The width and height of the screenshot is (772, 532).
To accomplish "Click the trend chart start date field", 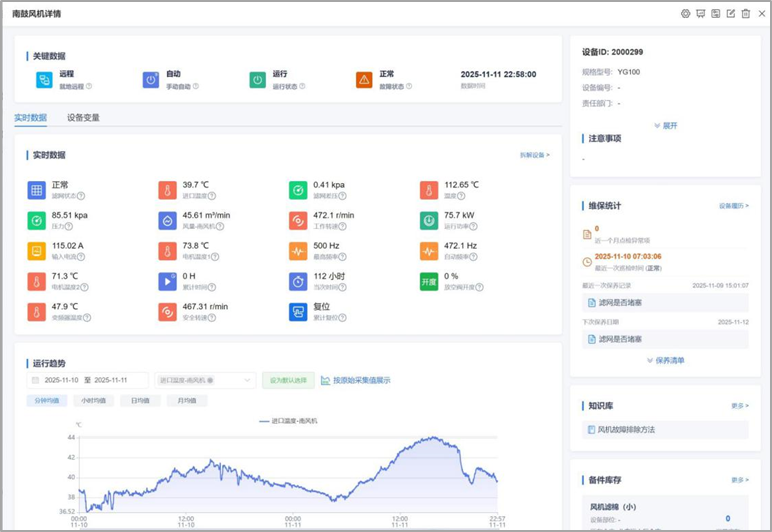I will 60,380.
